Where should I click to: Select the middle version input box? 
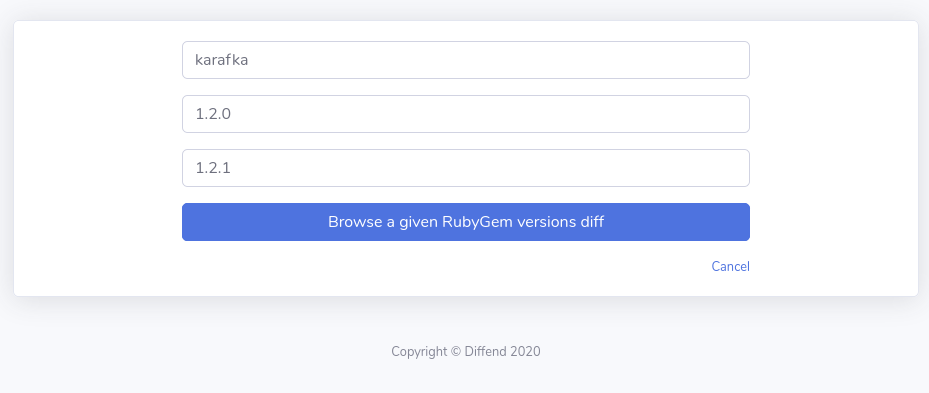pyautogui.click(x=466, y=114)
